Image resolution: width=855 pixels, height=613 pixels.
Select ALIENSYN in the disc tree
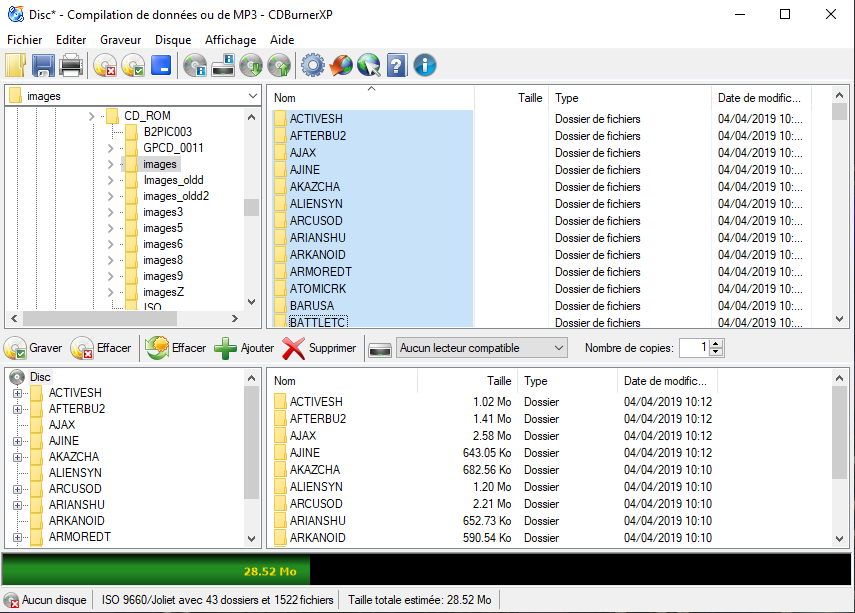coord(75,473)
